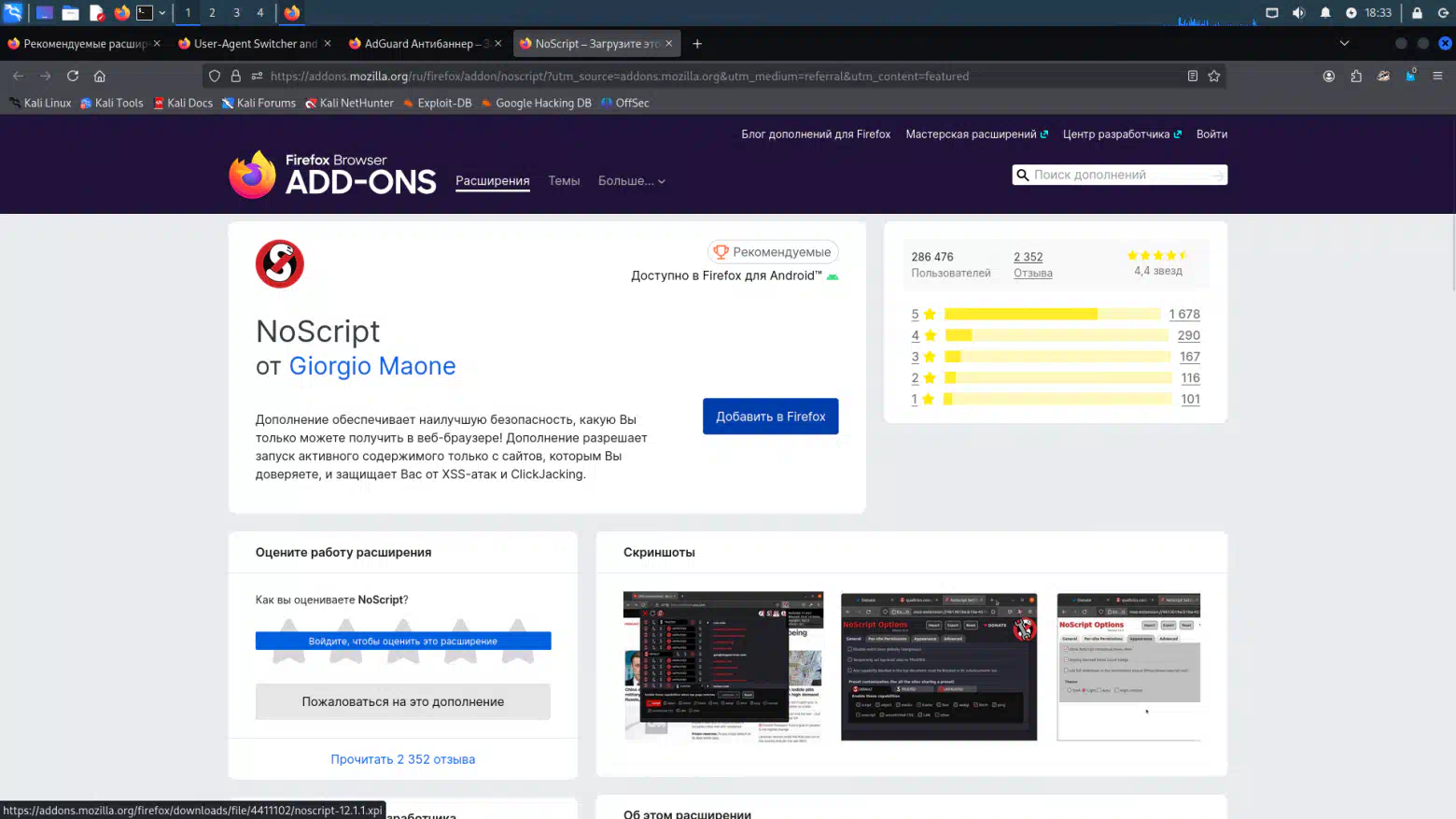Click the address bar URL
The width and height of the screenshot is (1456, 819).
pos(620,76)
